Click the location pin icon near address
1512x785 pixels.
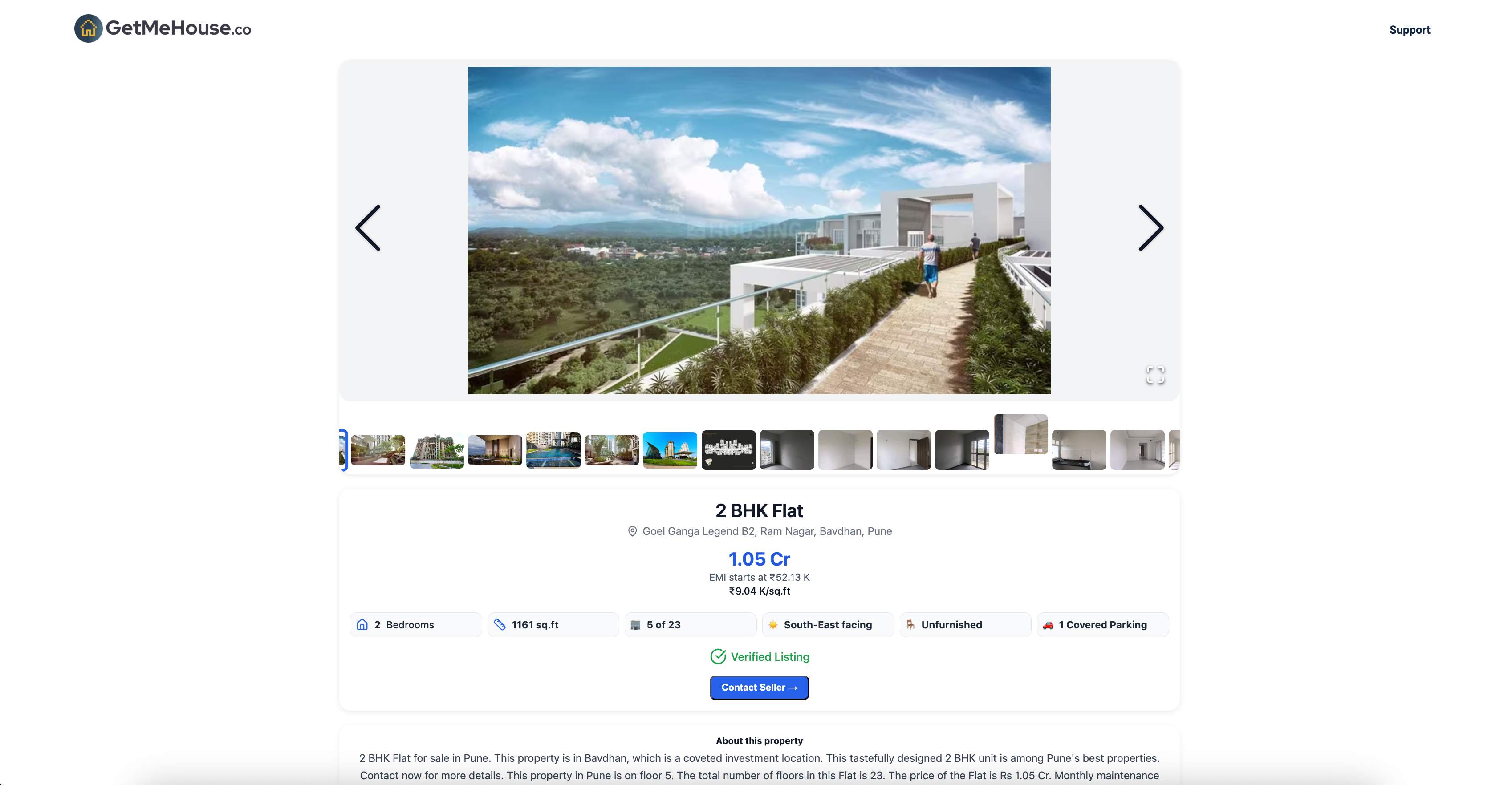click(632, 531)
